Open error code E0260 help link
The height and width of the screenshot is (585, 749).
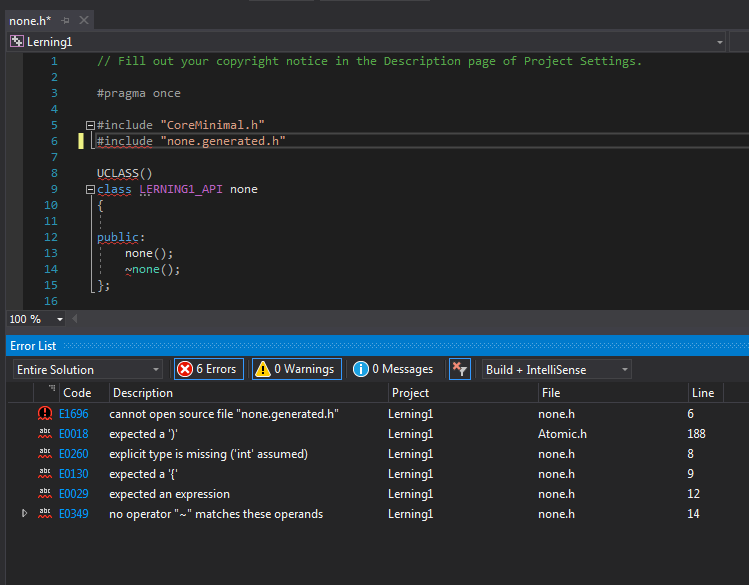(x=73, y=454)
